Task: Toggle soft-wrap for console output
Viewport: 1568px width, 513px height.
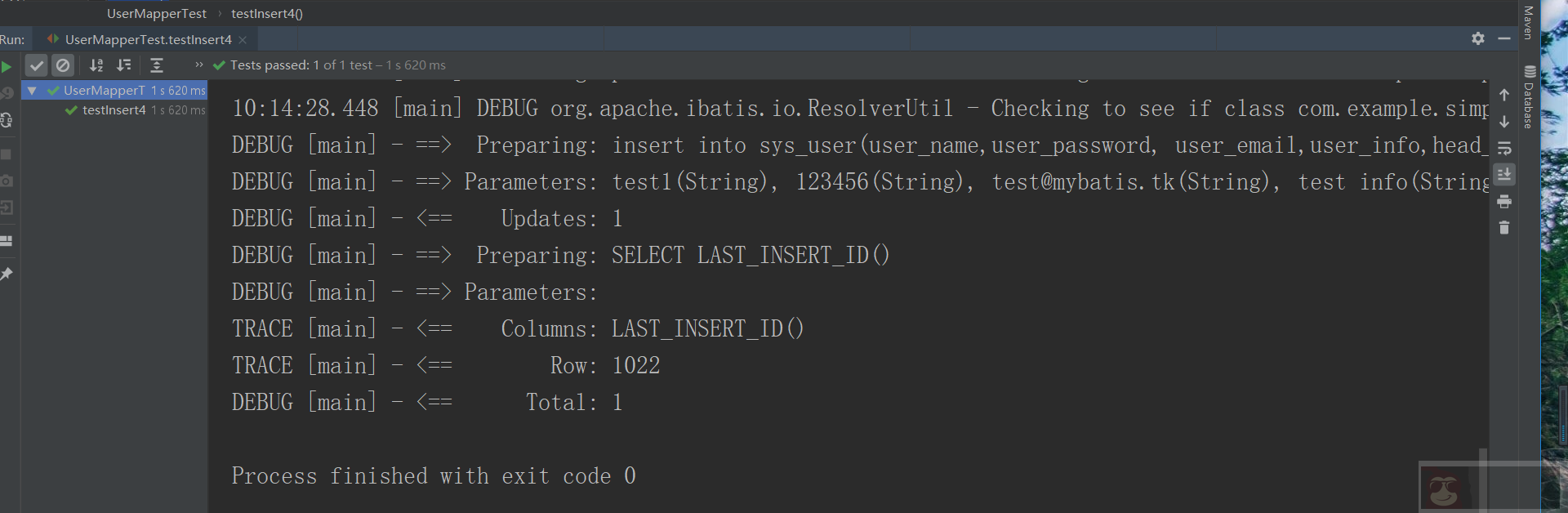Action: [x=1504, y=149]
